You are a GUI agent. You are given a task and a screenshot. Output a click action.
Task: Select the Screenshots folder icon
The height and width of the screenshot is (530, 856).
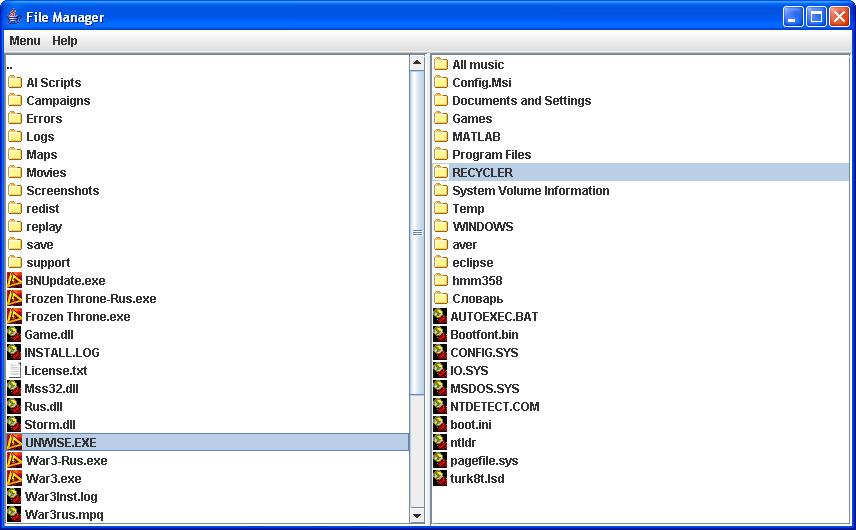(x=15, y=190)
